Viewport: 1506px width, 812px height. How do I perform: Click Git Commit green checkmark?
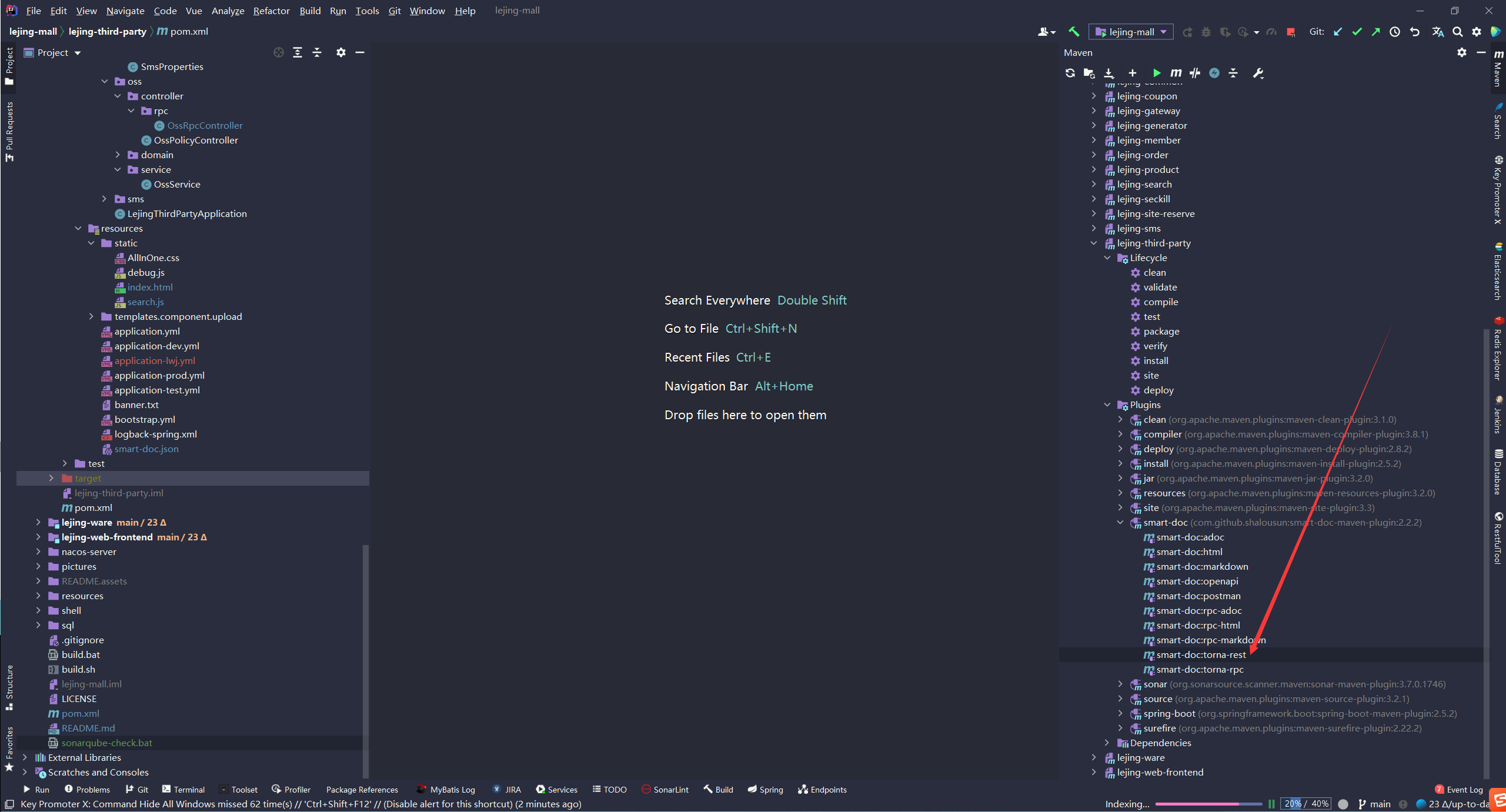click(x=1357, y=32)
